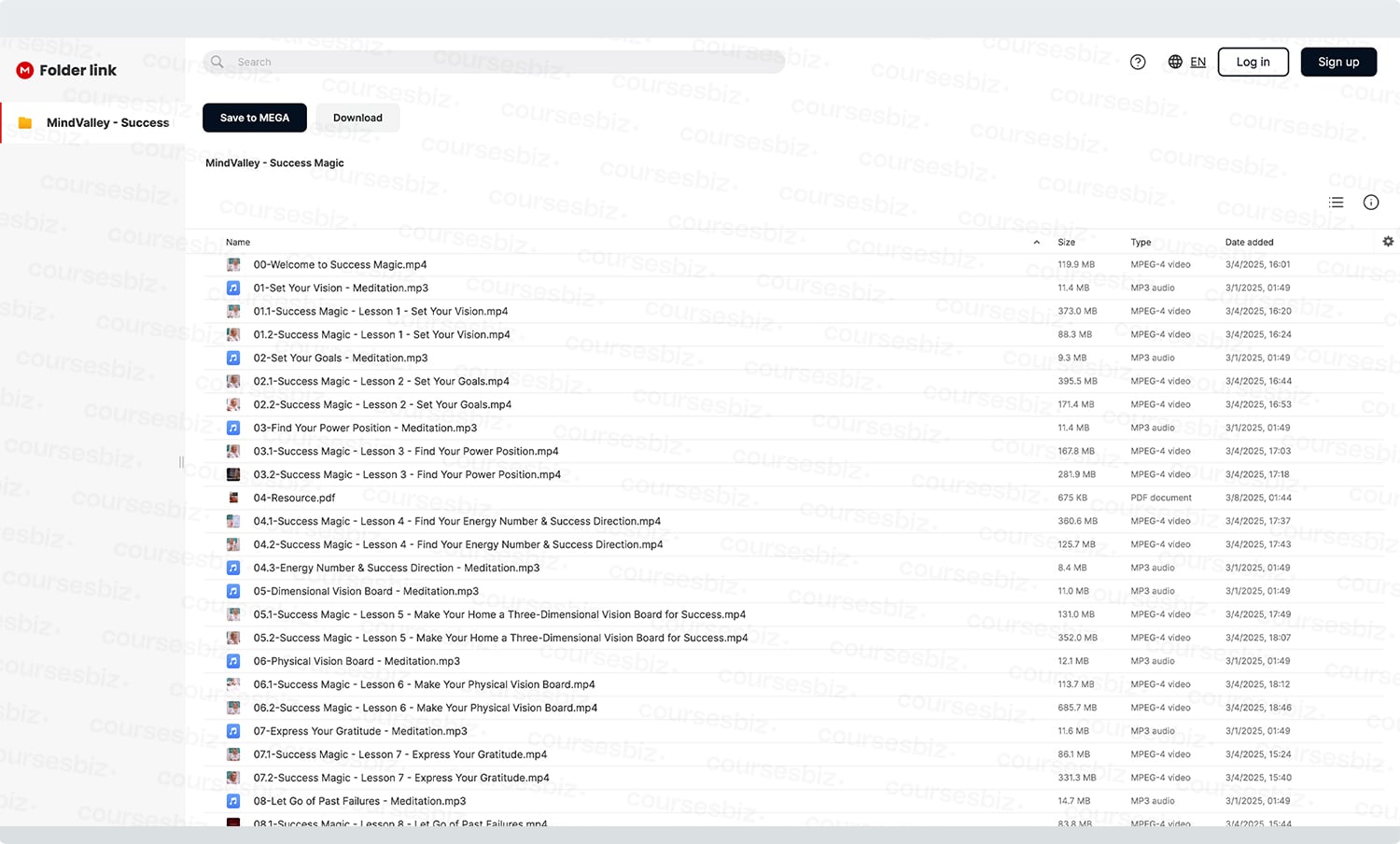Select 00-Welcome to Success Magic.mp4 file name

pos(340,264)
